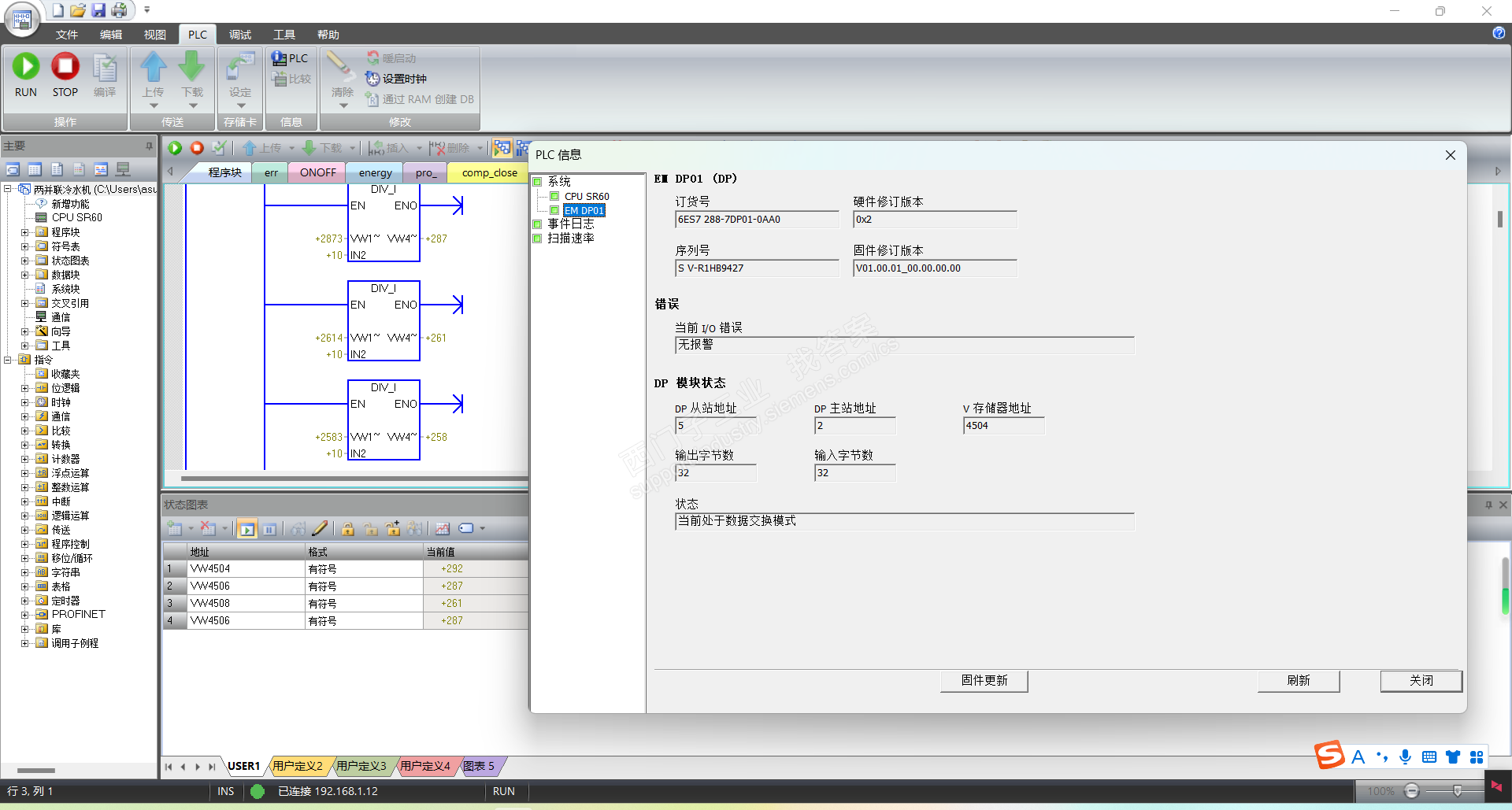Select 事件日志 in PLC 信息 tree
Image resolution: width=1512 pixels, height=810 pixels.
[x=571, y=224]
